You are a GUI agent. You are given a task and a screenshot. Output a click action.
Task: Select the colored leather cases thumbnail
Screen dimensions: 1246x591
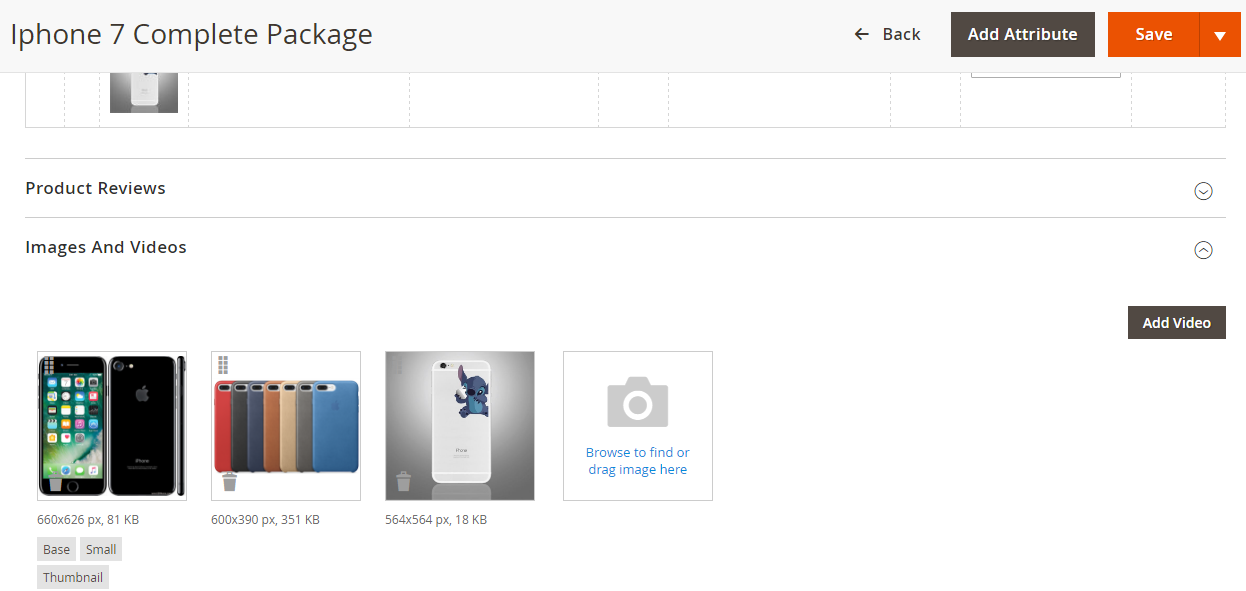point(286,426)
